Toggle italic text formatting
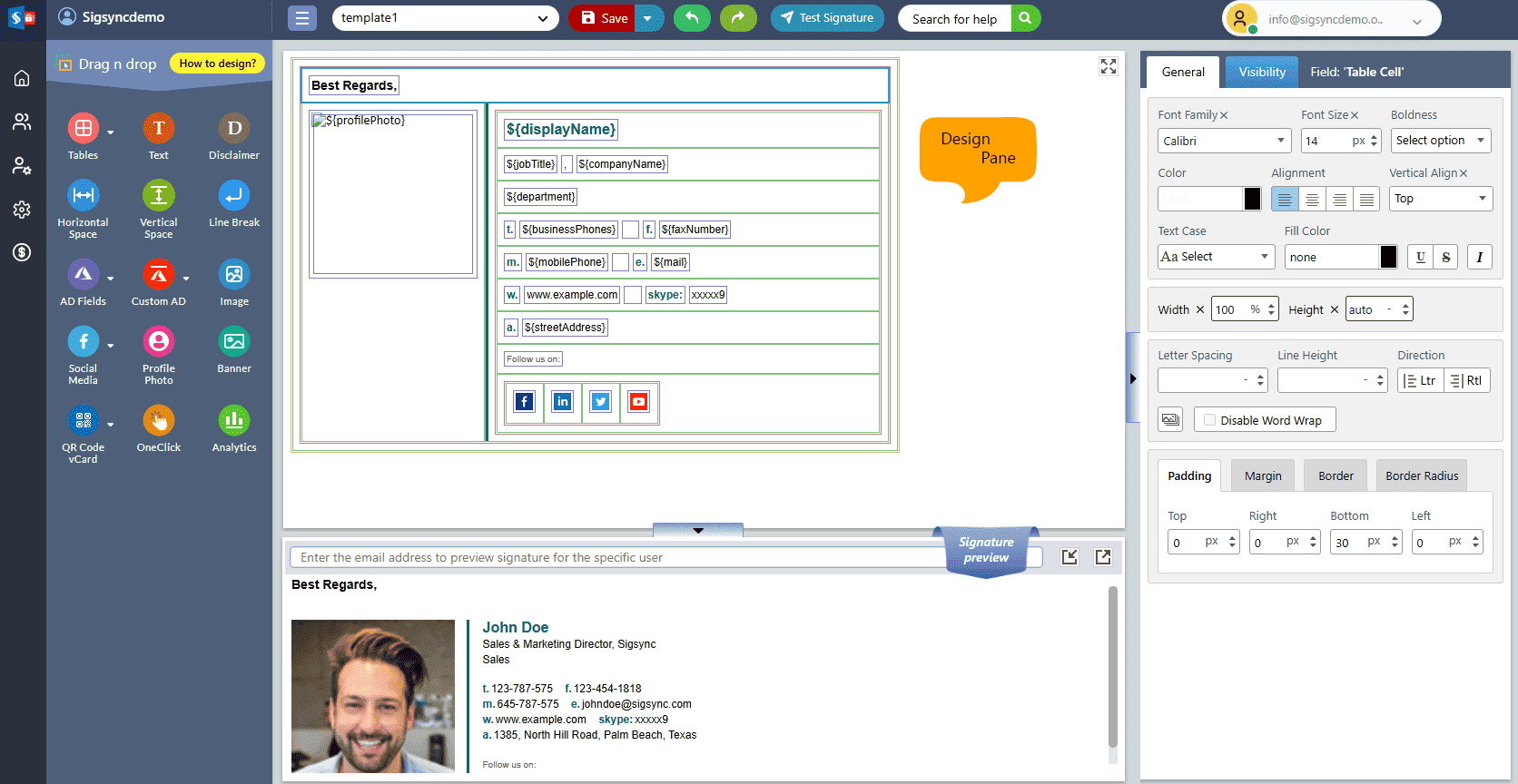The image size is (1518, 784). (x=1479, y=257)
